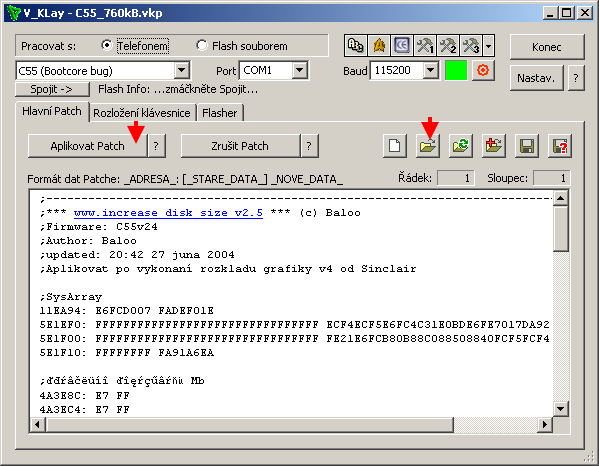Click the Zrušit Patch button
This screenshot has height=466, width=599.
240,146
